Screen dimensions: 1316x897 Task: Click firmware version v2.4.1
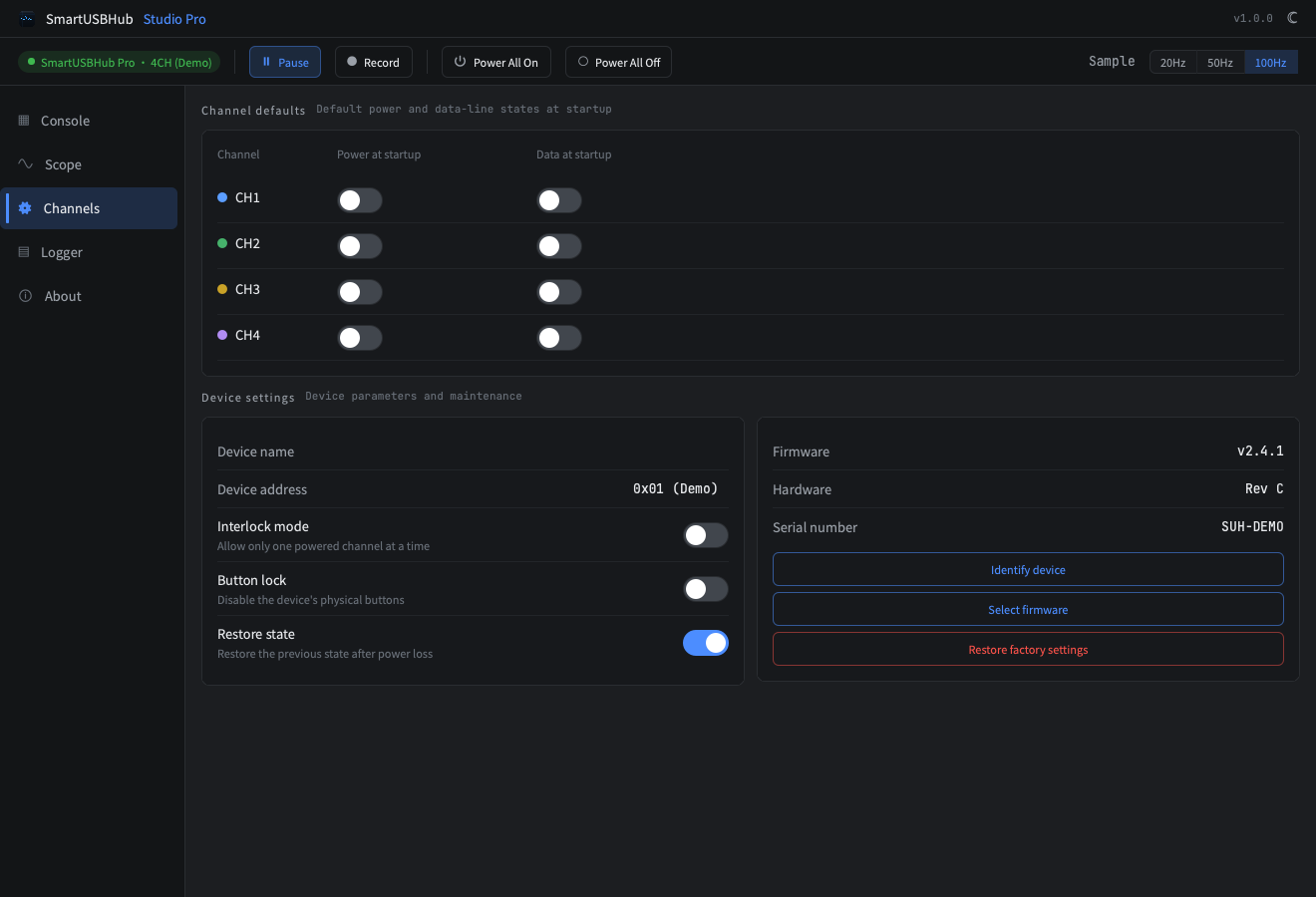pos(1260,451)
